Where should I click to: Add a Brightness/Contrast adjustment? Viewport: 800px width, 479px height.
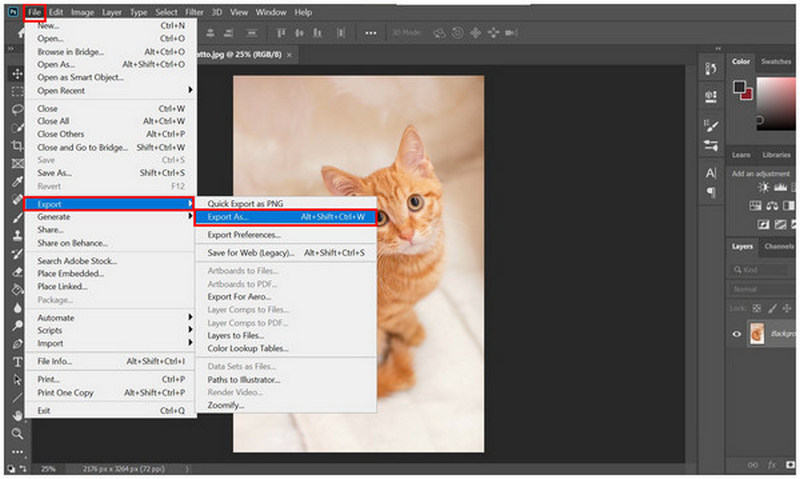coord(763,187)
